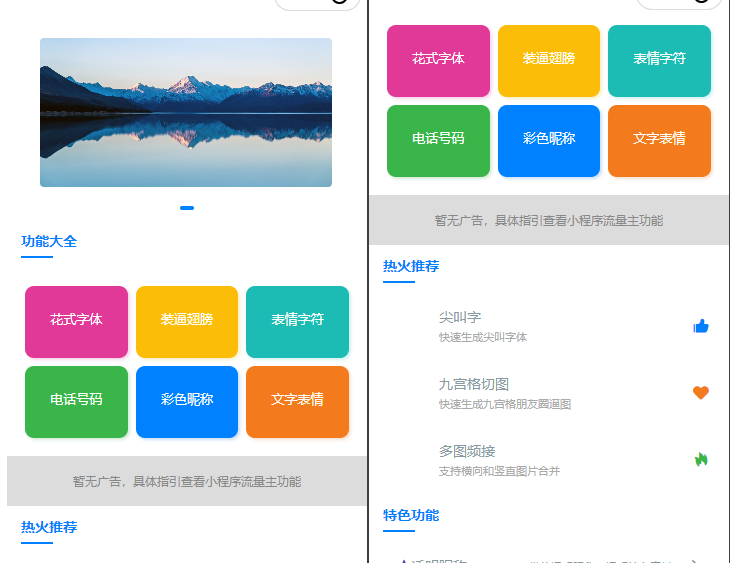The height and width of the screenshot is (563, 730).
Task: Choose 彩色昵称 tile in the right screen
Action: pos(549,141)
